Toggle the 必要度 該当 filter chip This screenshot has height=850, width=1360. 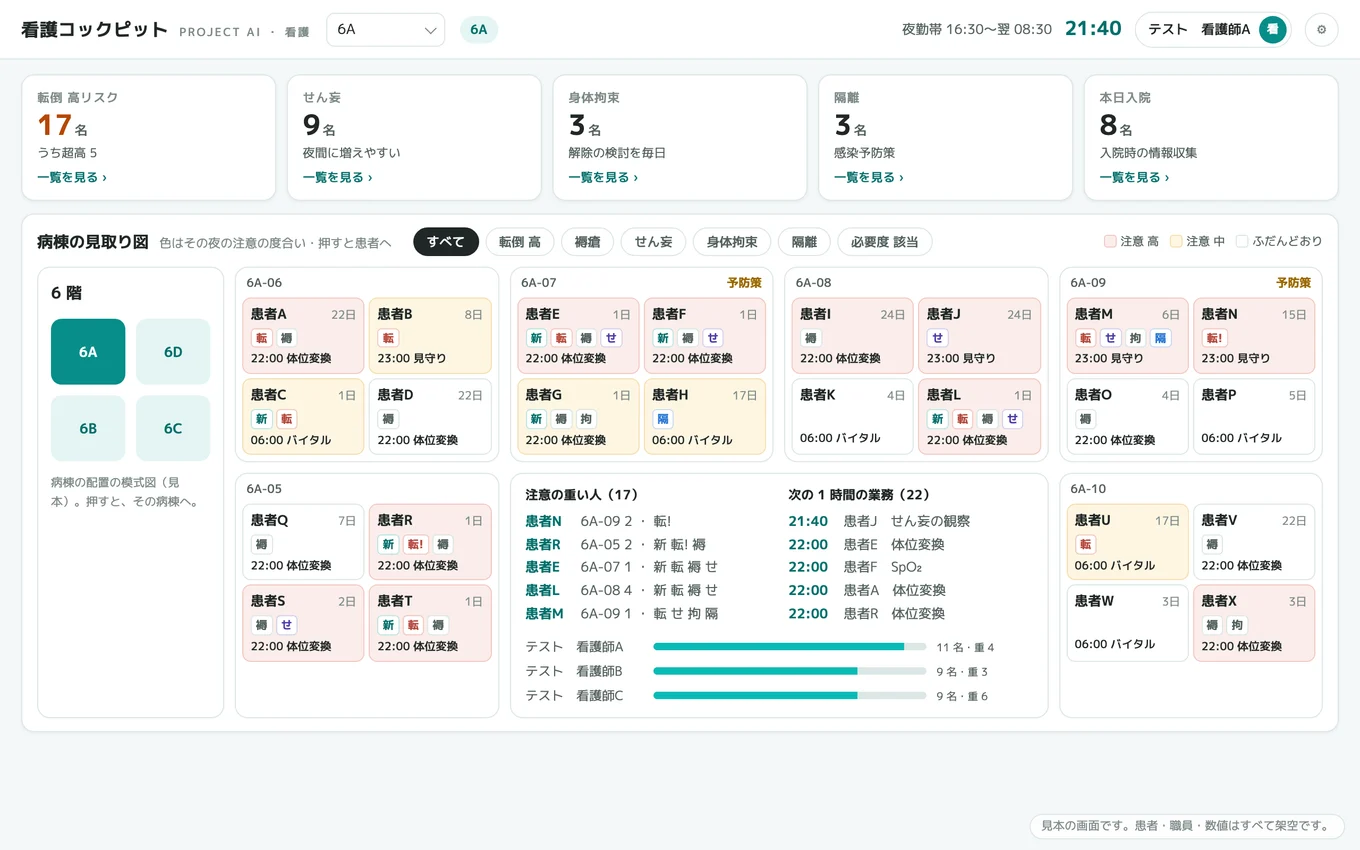(885, 242)
